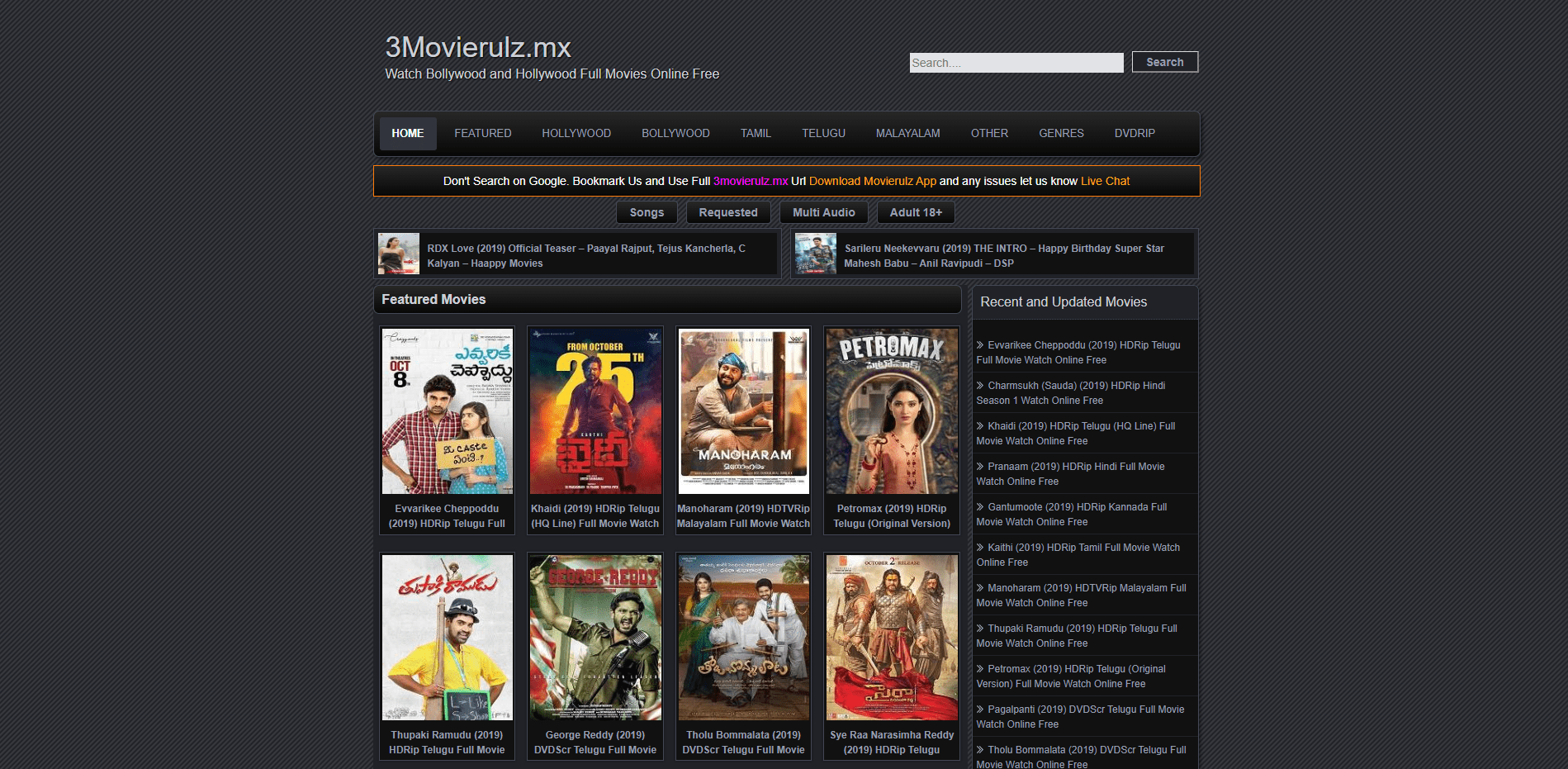Open Petromax (2019) movie poster

pos(892,411)
